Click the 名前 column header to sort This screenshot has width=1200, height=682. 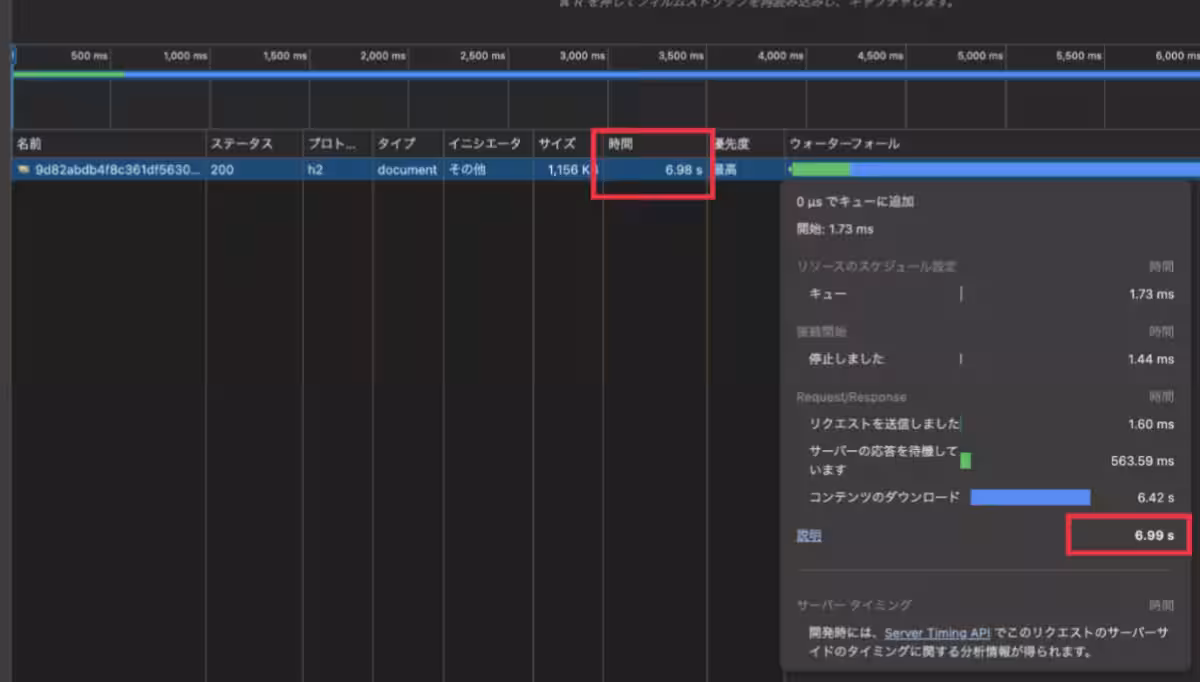tap(28, 143)
